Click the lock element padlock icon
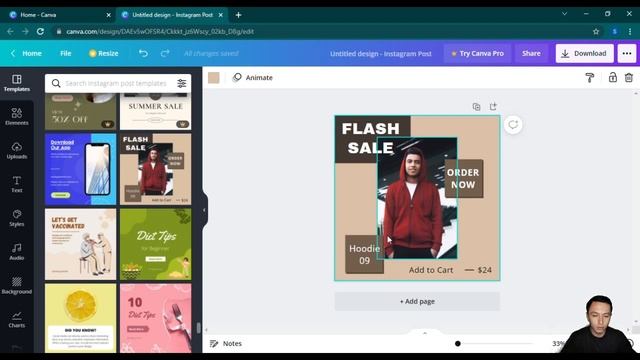 pos(613,78)
